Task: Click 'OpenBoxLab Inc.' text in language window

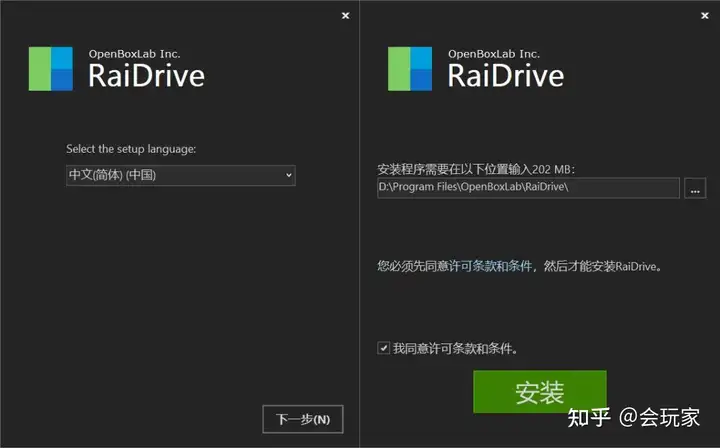Action: 135,54
